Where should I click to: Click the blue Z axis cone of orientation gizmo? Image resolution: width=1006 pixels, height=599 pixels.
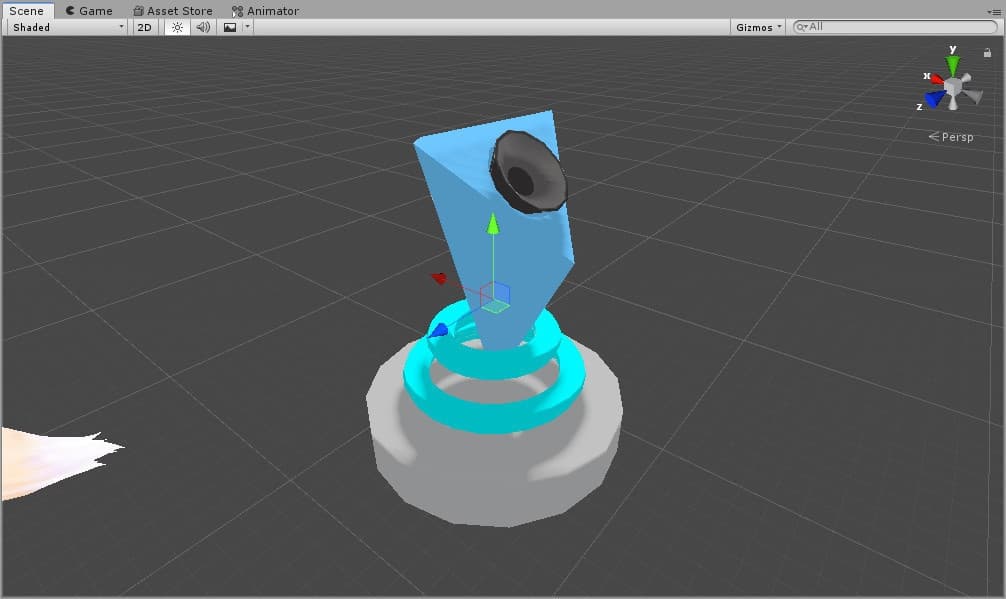coord(935,99)
